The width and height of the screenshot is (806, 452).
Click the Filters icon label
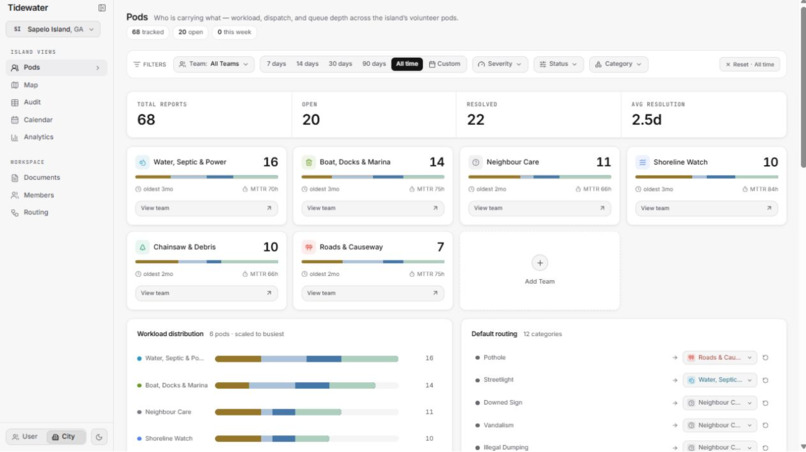tap(150, 64)
